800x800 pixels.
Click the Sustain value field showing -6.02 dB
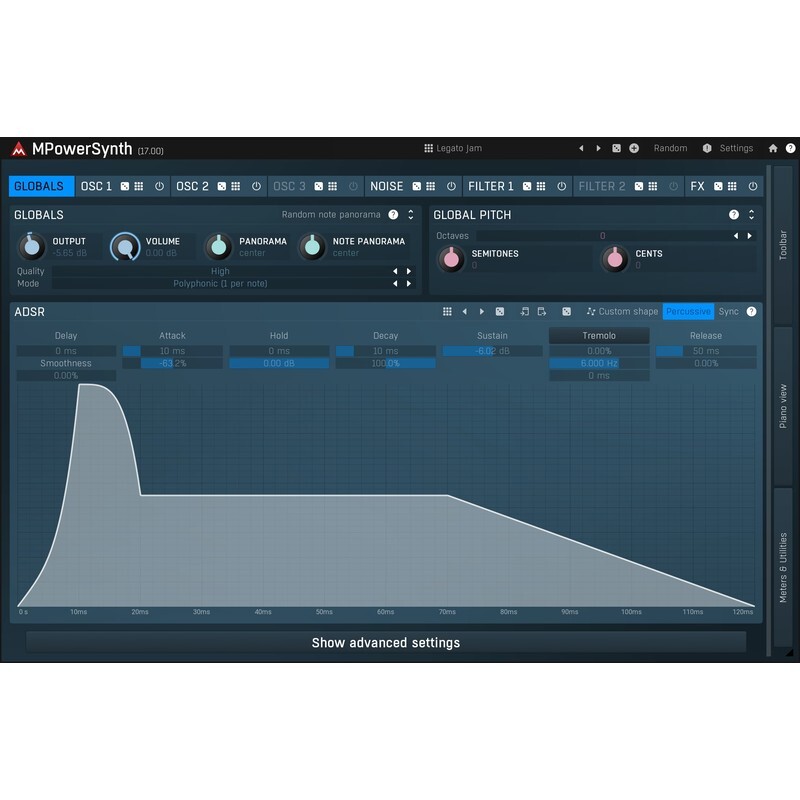coord(490,351)
